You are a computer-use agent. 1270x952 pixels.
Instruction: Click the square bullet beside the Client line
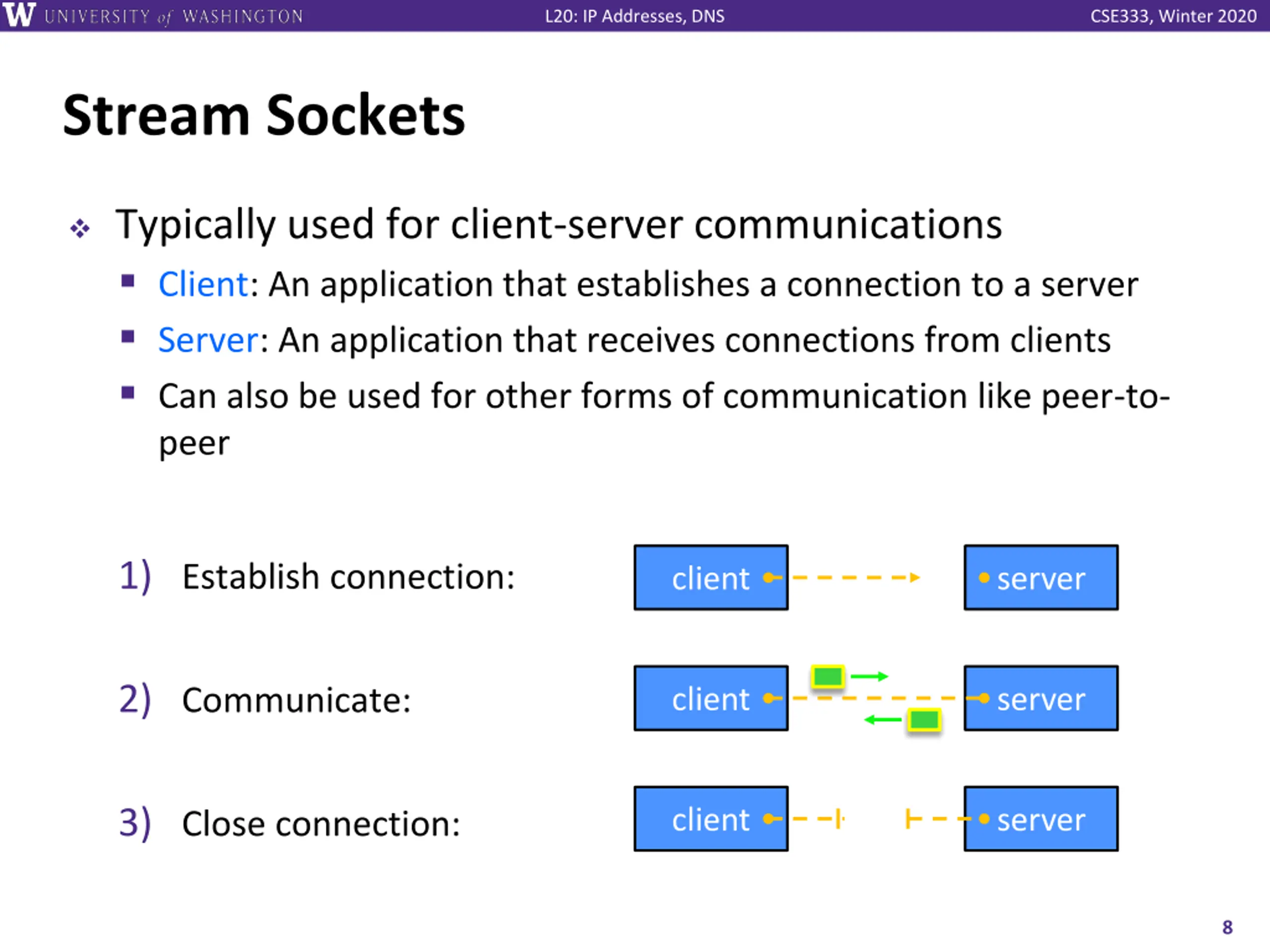(x=127, y=281)
